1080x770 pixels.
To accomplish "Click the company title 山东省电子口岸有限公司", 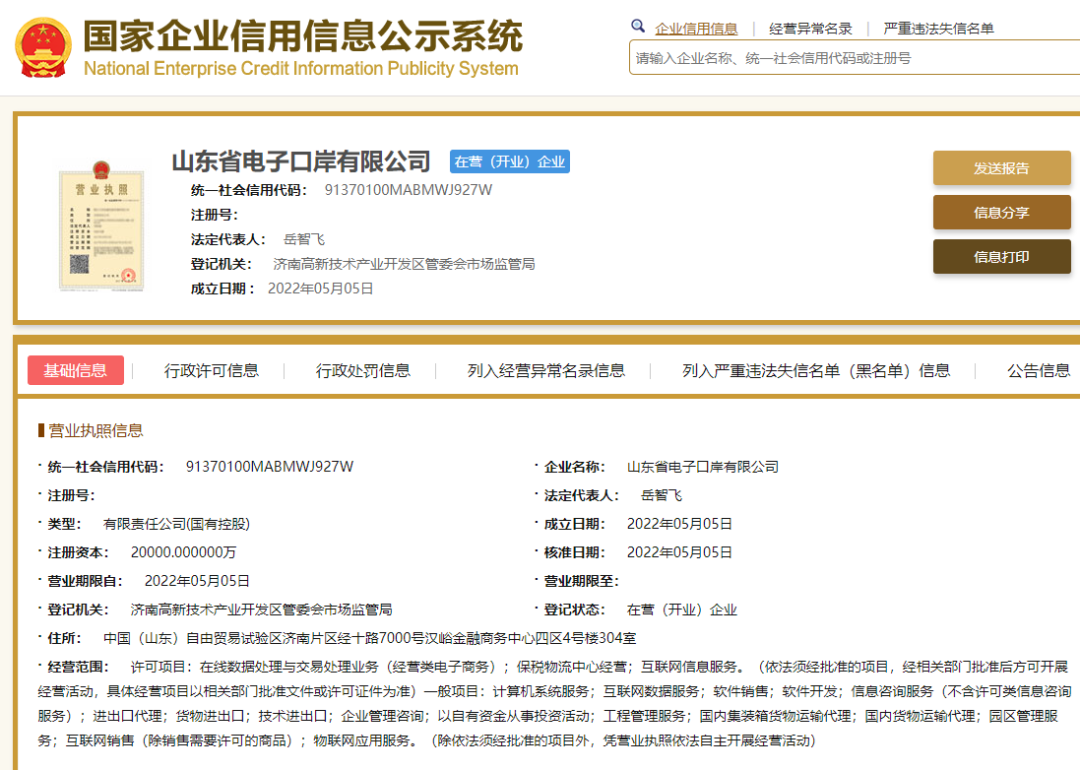I will pos(301,162).
